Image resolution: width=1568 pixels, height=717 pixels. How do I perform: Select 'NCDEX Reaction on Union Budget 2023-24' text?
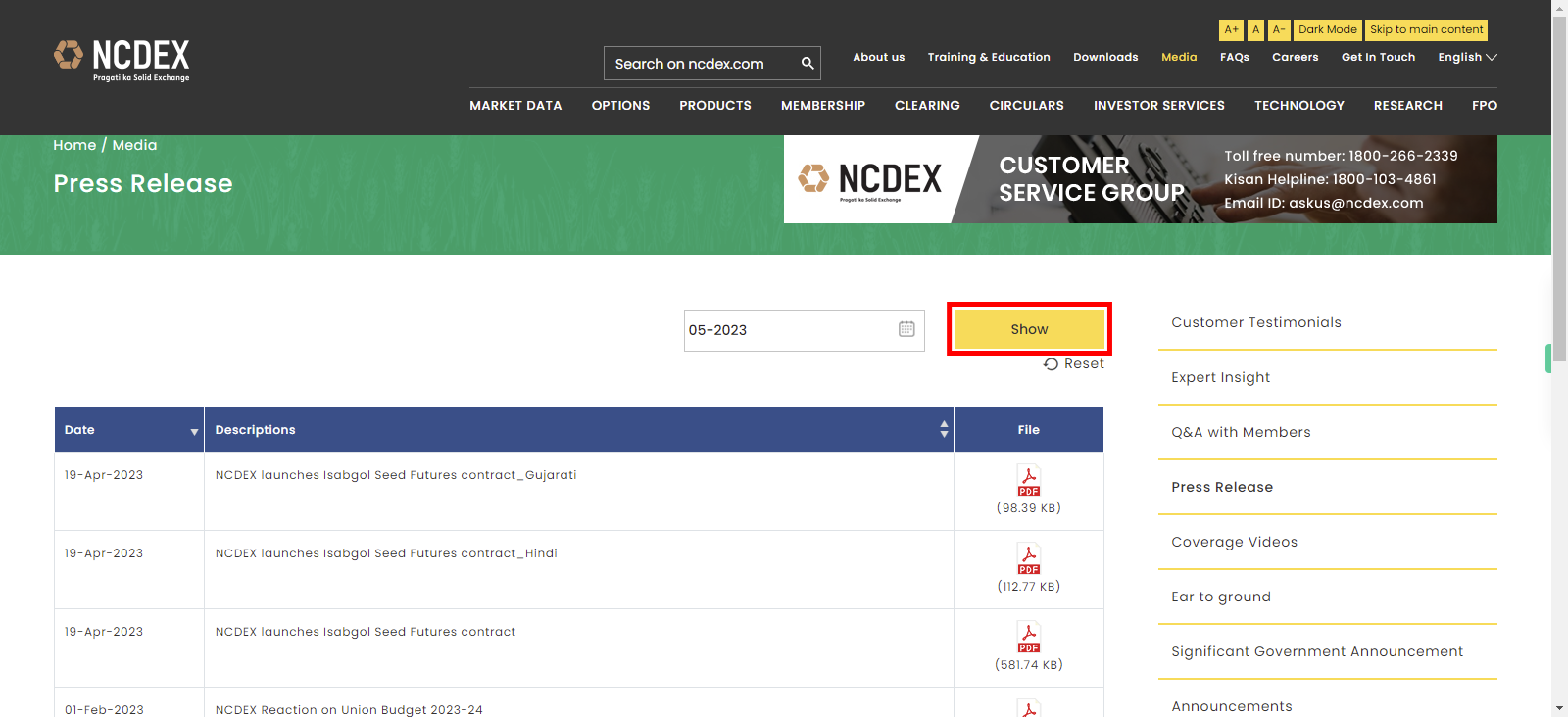pyautogui.click(x=349, y=710)
